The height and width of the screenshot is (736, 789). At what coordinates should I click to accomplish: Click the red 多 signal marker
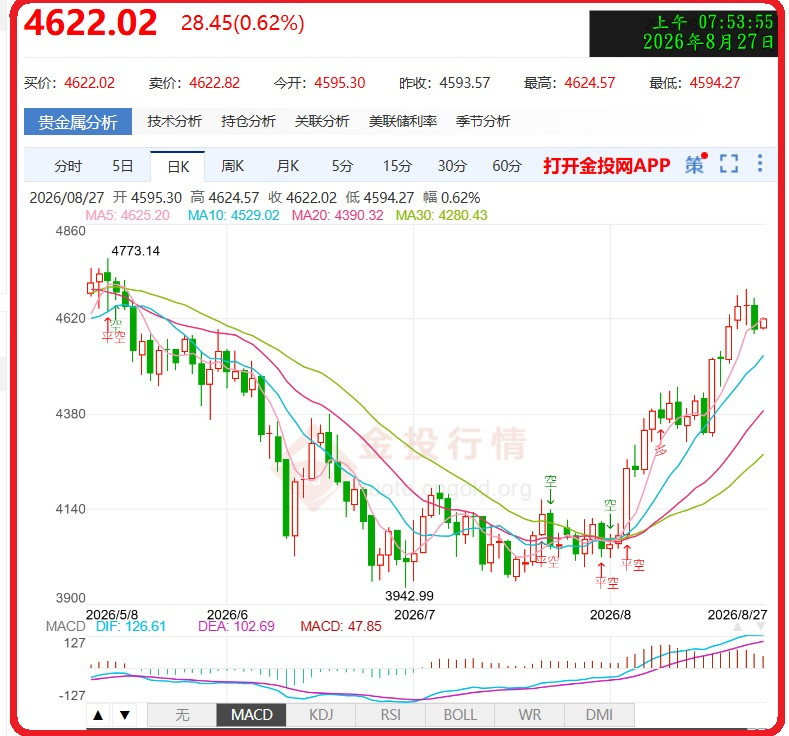pos(660,449)
